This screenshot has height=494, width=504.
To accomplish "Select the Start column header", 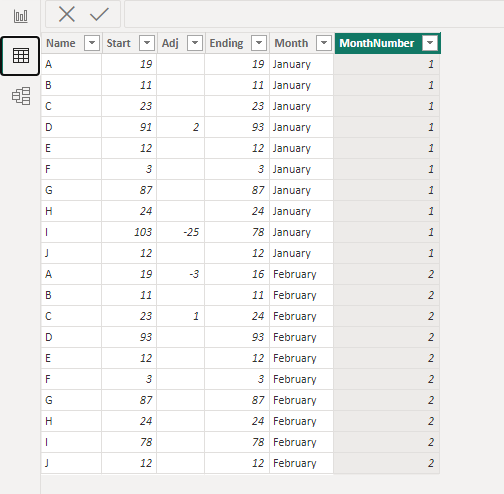I will tap(129, 43).
